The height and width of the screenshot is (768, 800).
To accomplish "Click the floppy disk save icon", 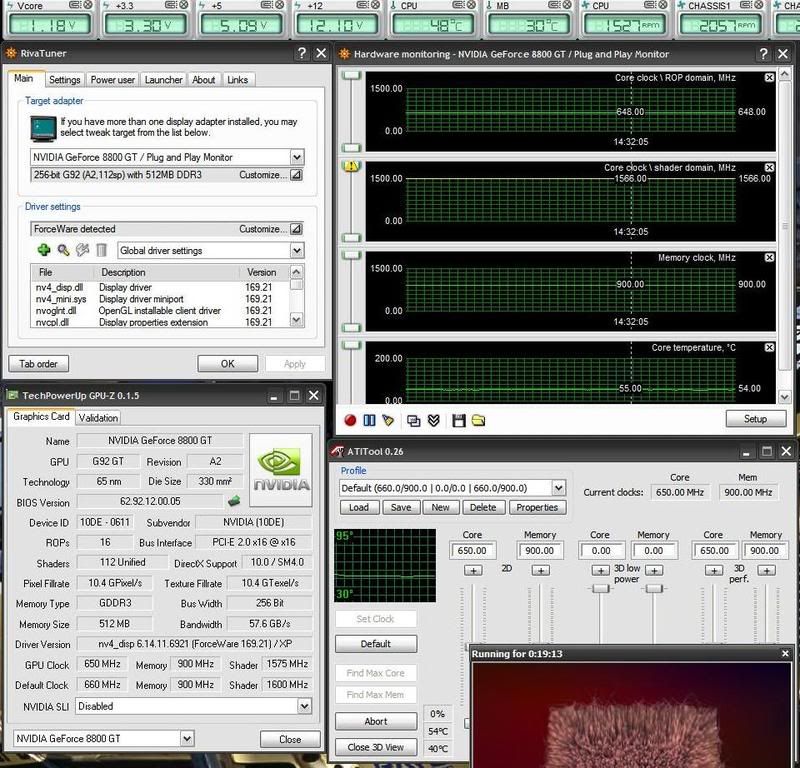I will (458, 420).
